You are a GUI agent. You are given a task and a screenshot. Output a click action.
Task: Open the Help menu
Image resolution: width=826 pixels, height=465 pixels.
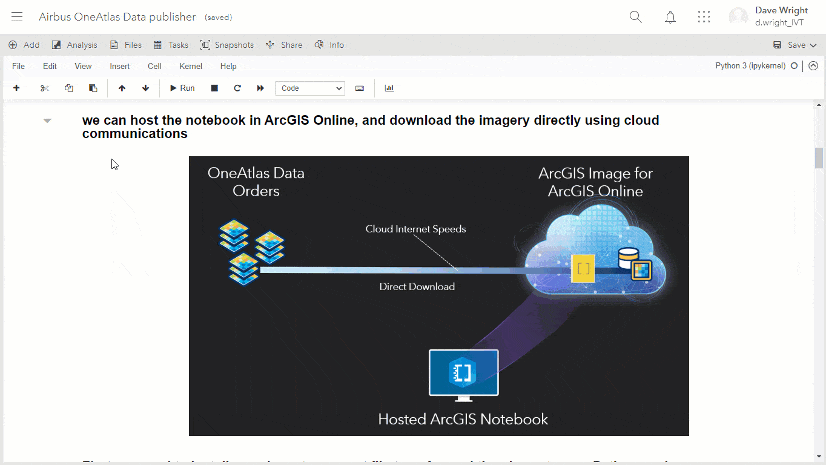click(228, 66)
